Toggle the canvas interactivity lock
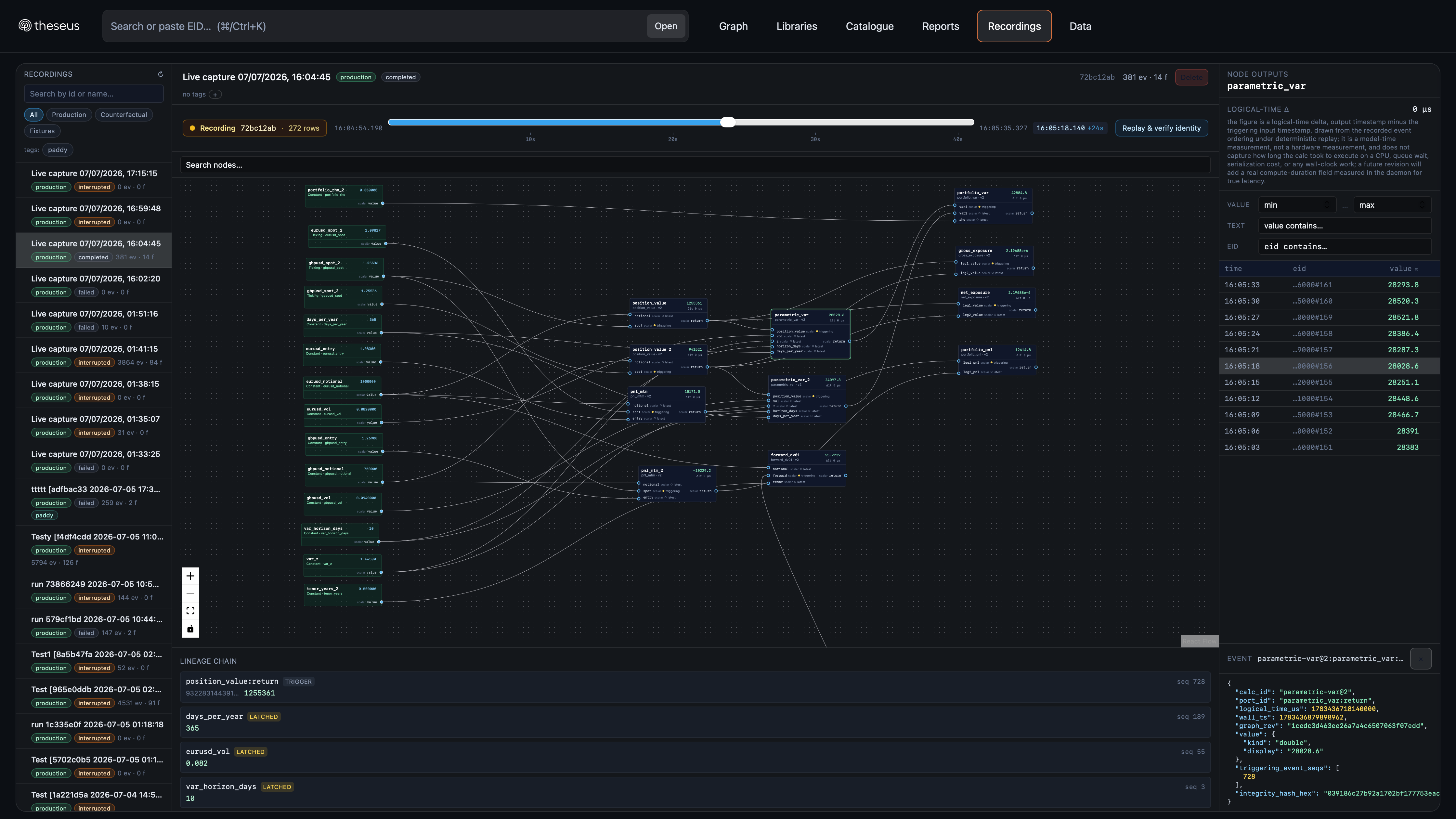 tap(190, 629)
